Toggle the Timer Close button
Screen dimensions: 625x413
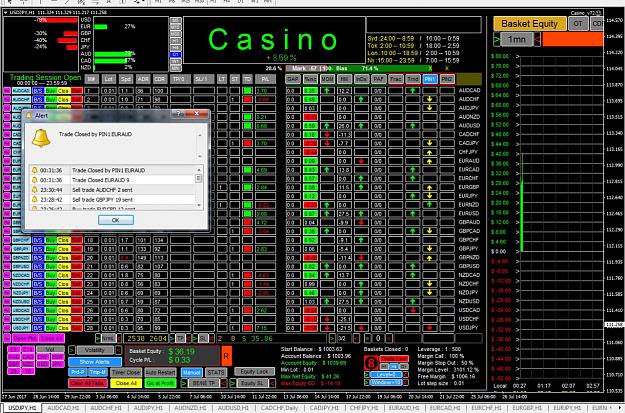pyautogui.click(x=126, y=372)
